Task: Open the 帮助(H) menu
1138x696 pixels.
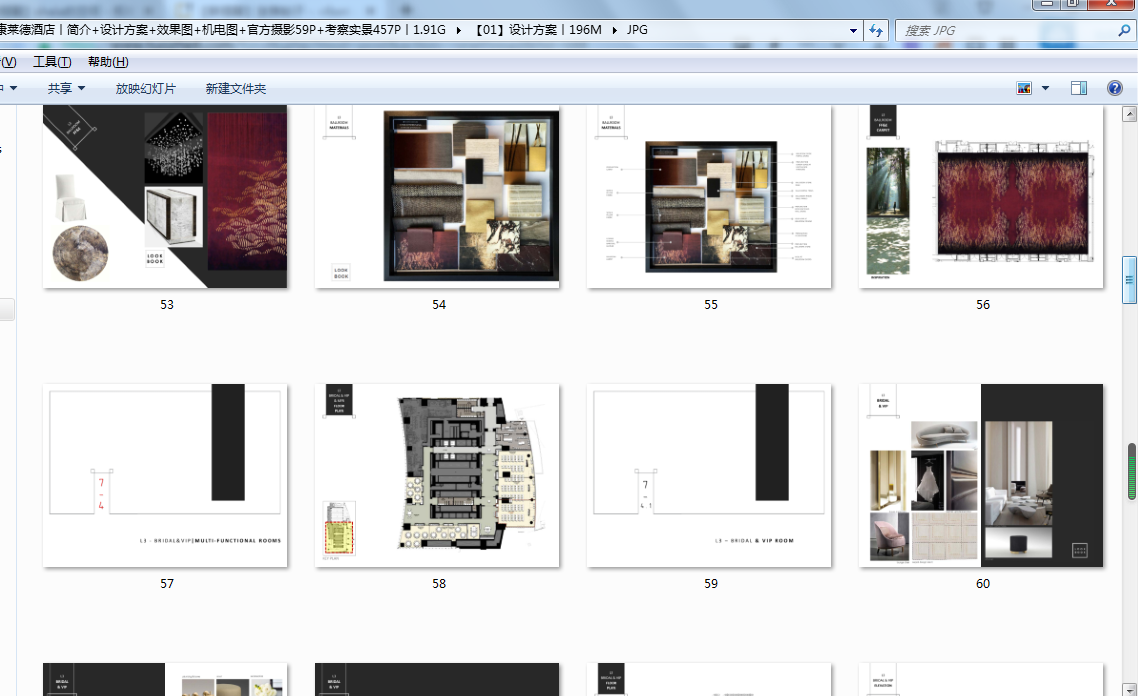Action: click(108, 62)
